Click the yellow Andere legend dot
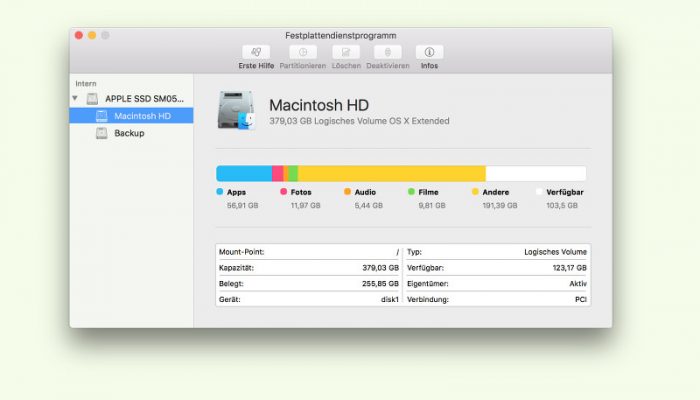The width and height of the screenshot is (700, 400). [475, 192]
